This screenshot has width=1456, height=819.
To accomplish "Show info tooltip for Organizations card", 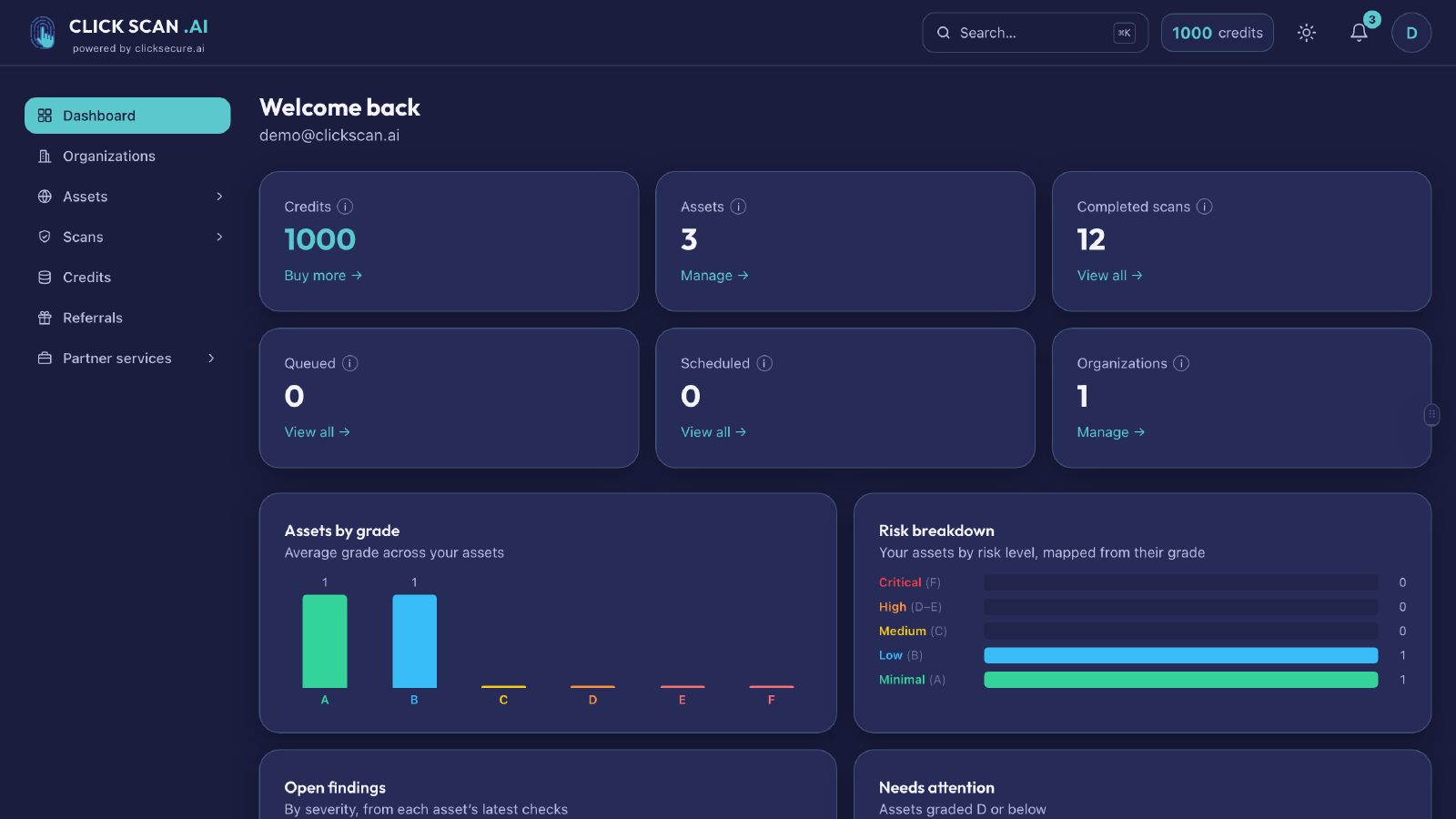I will pyautogui.click(x=1181, y=363).
